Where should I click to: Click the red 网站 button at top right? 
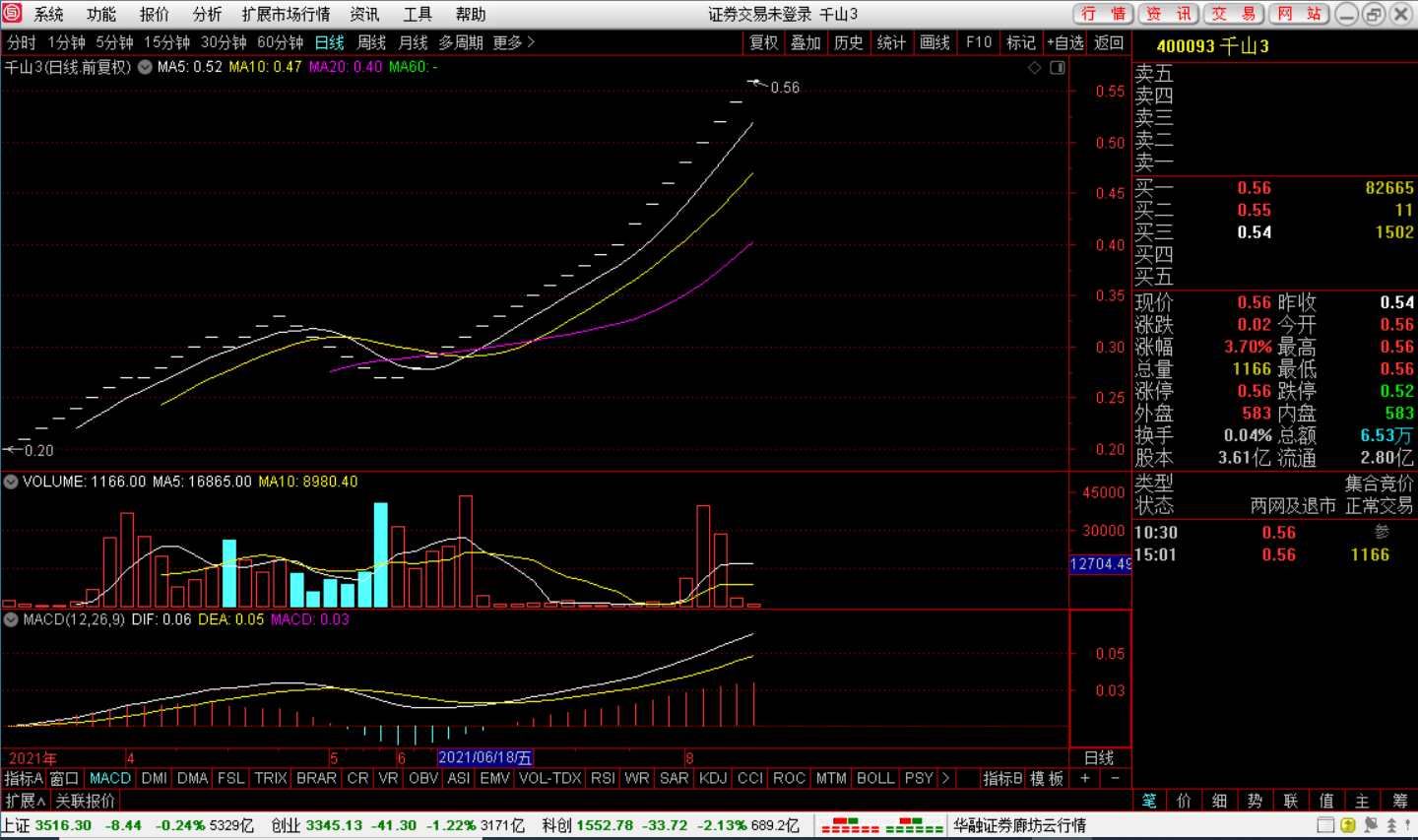(x=1300, y=14)
